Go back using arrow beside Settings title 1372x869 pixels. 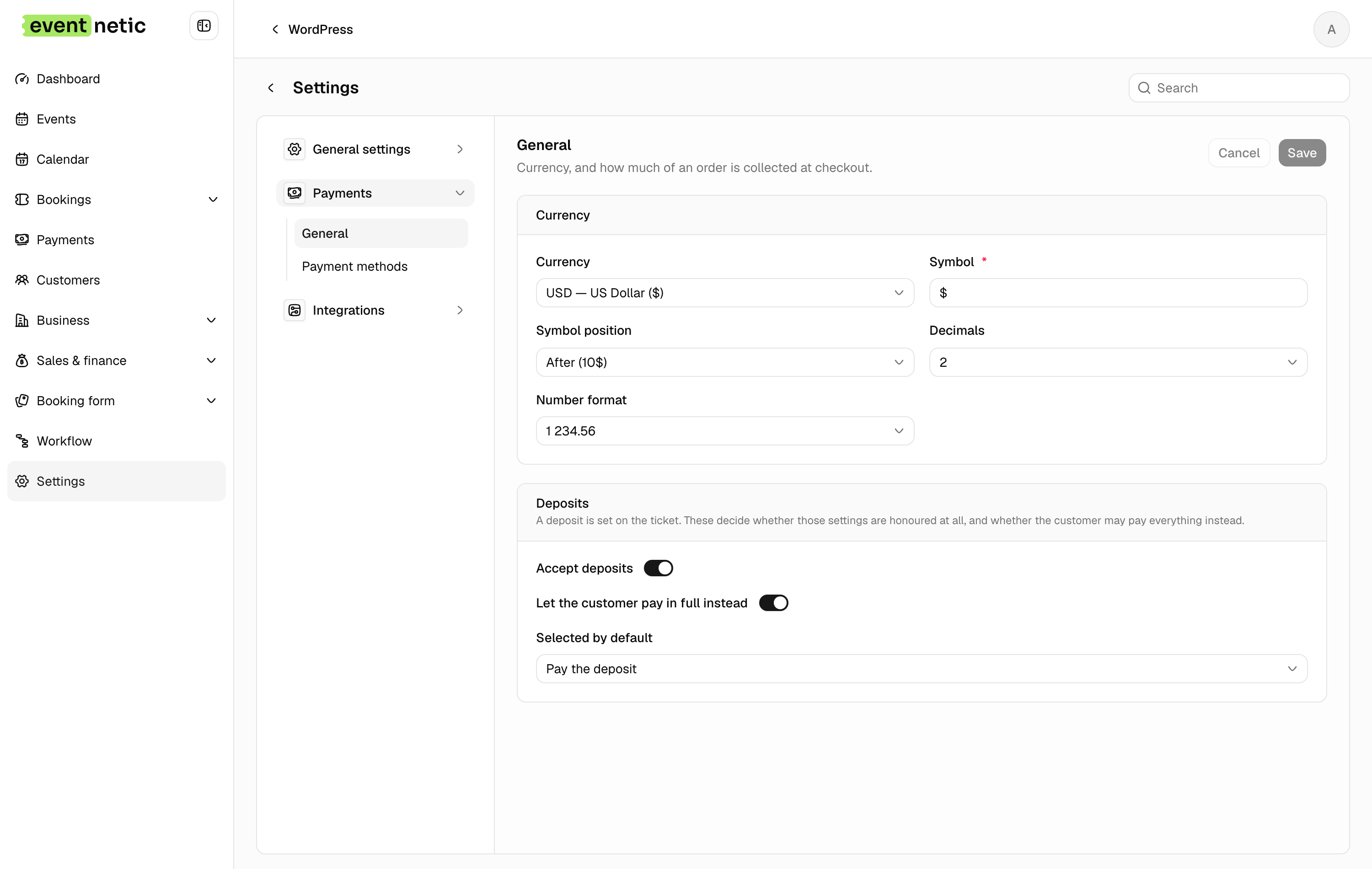(x=271, y=88)
